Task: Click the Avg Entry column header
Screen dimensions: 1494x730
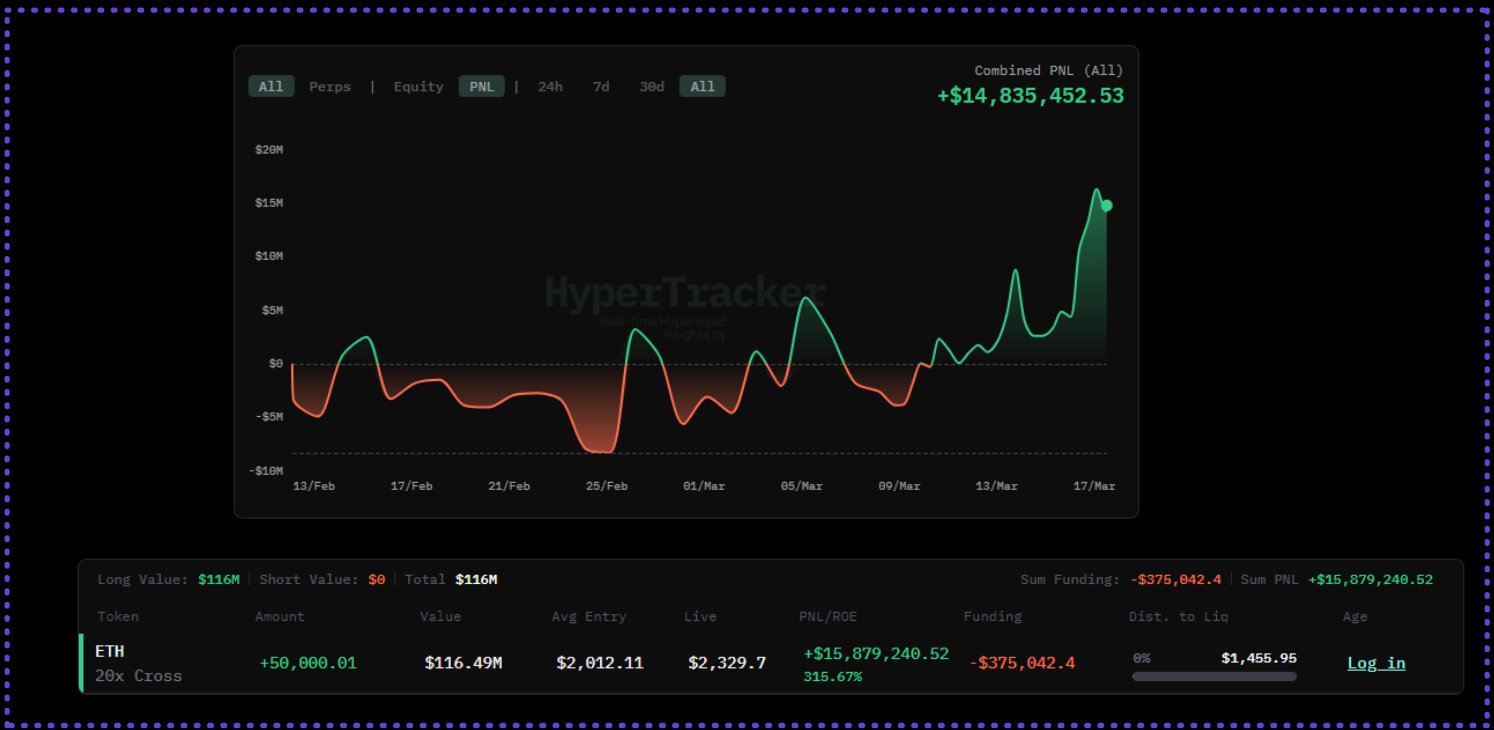Action: pos(589,616)
